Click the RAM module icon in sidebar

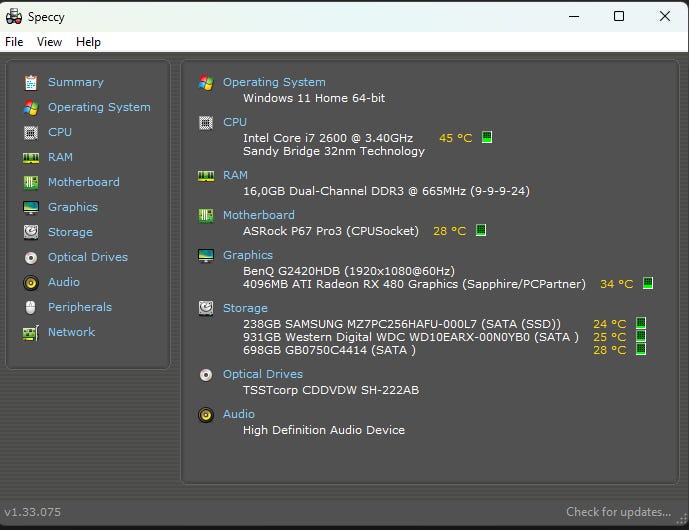[x=30, y=157]
